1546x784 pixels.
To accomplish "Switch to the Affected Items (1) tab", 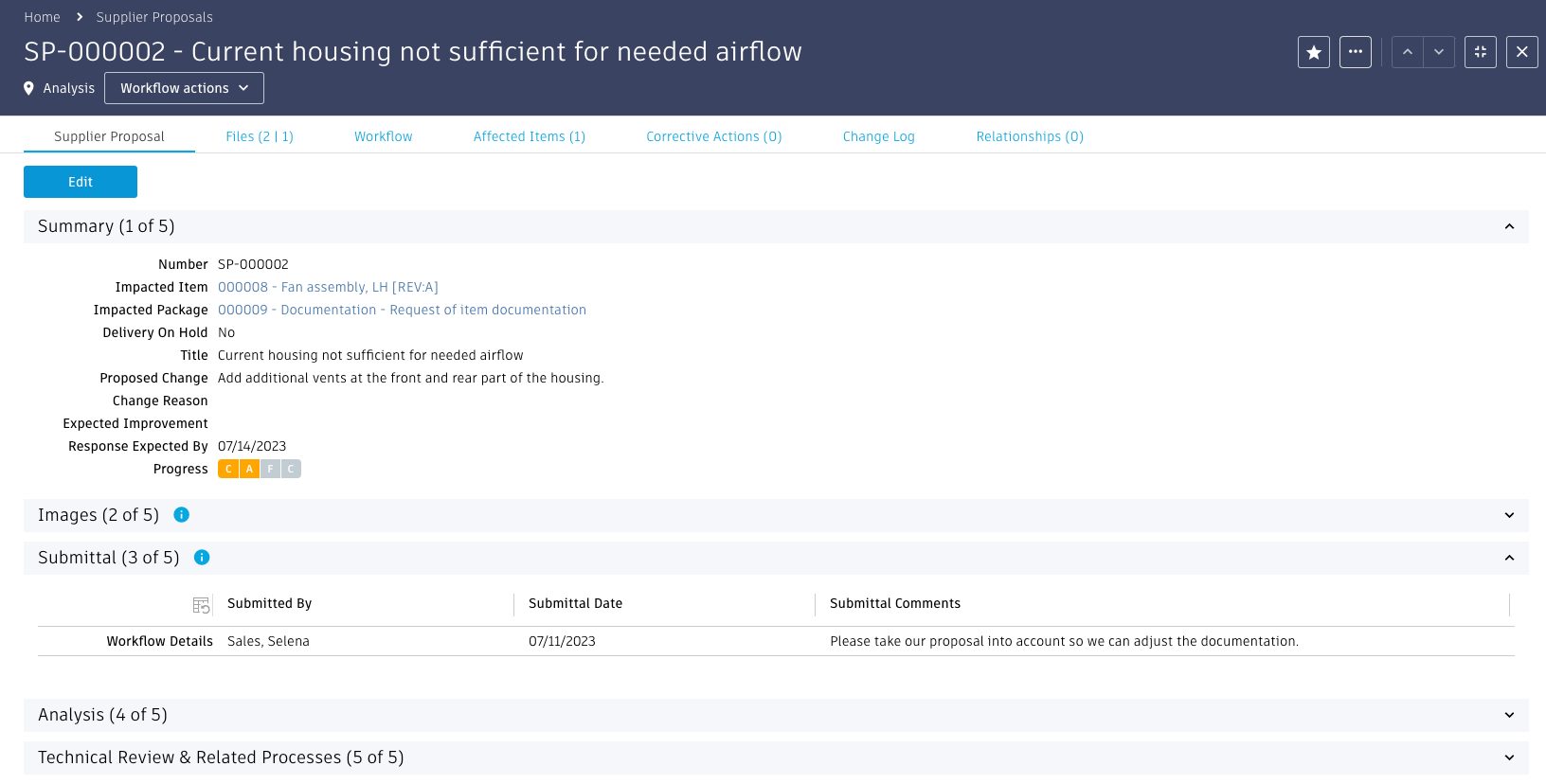I will 529,136.
